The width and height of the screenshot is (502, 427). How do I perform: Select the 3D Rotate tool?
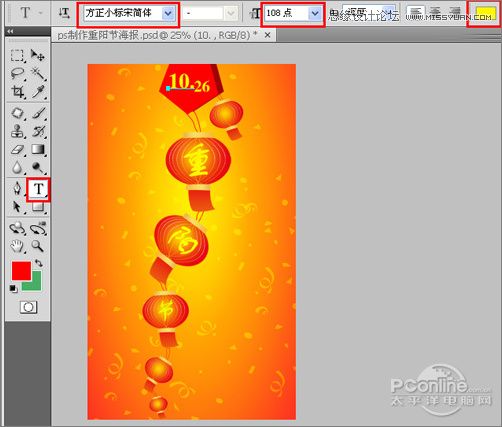pos(17,228)
